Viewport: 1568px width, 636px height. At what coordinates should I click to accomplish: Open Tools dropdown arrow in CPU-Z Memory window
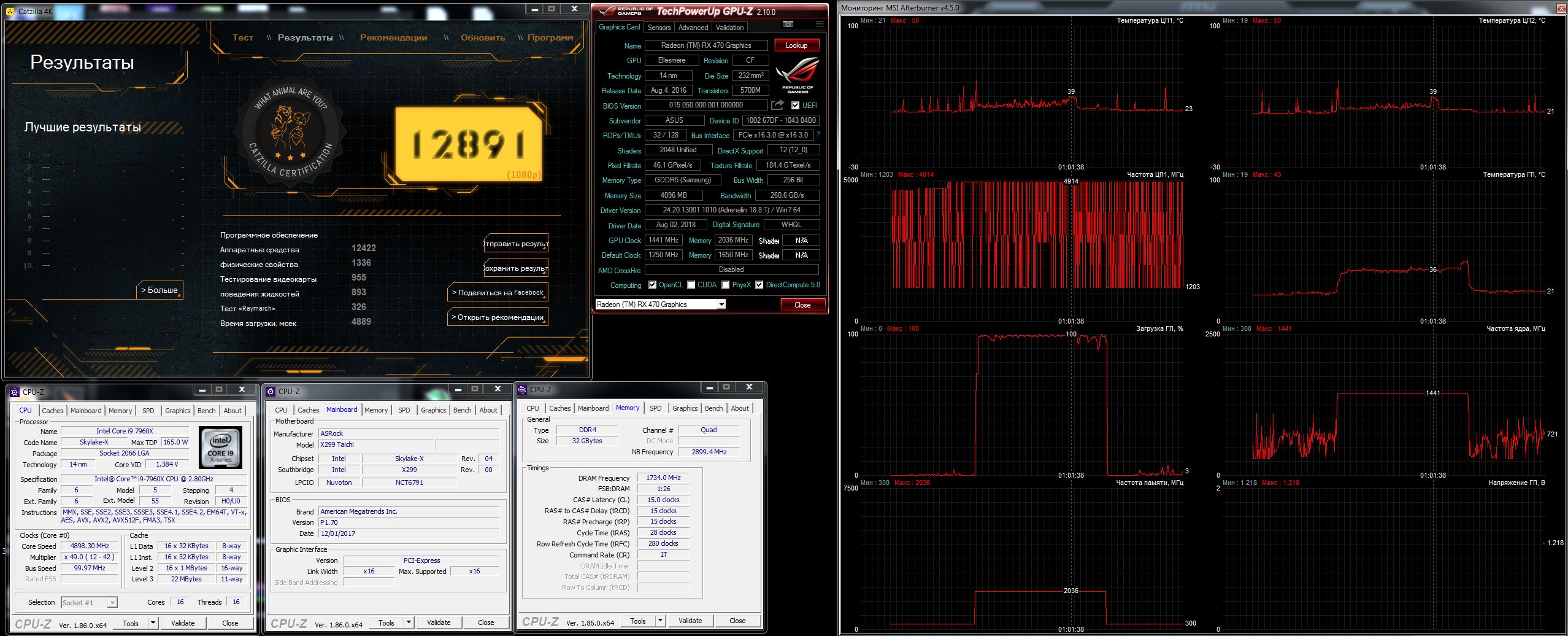coord(660,621)
